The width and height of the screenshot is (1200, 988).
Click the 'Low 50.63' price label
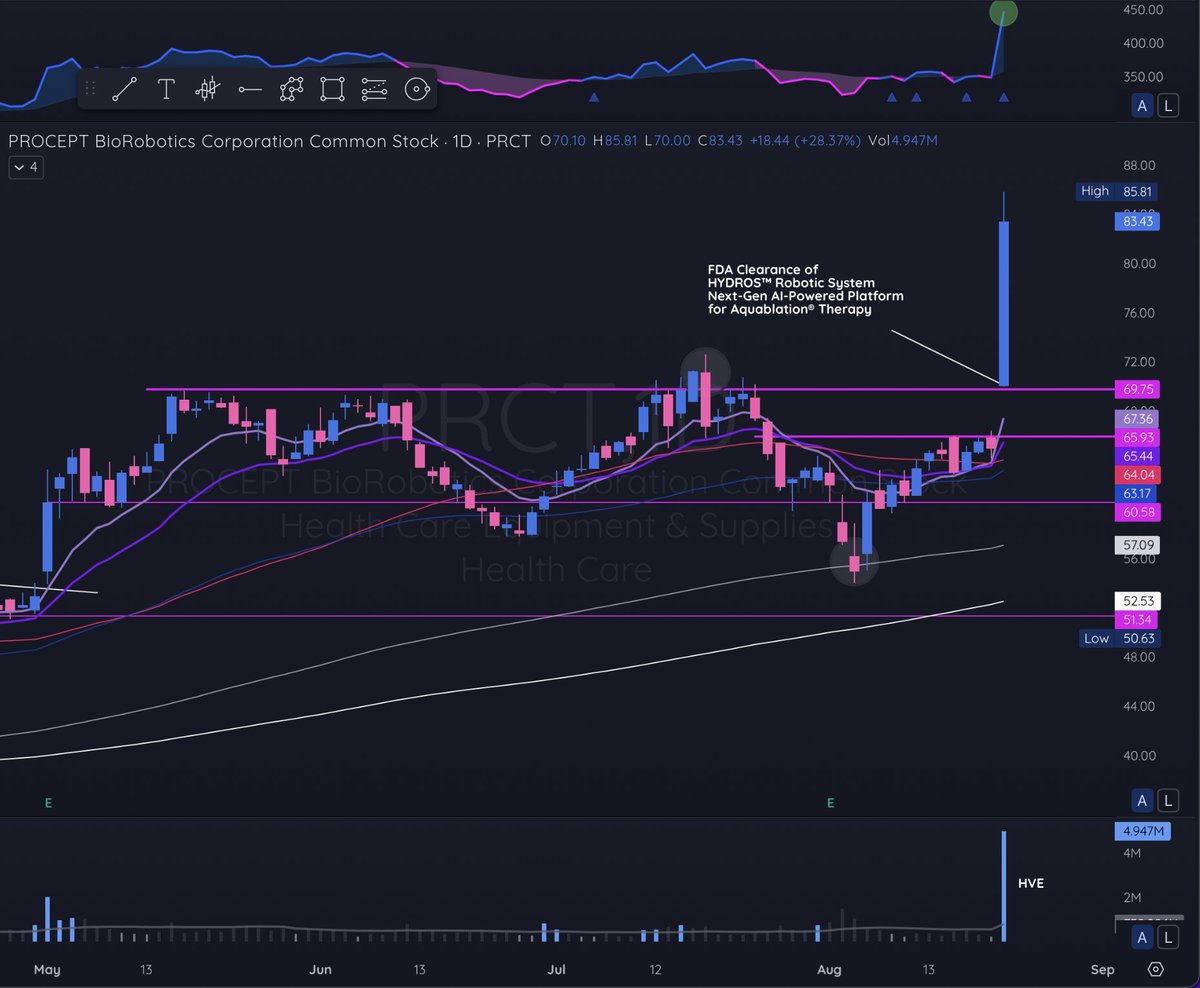[1118, 638]
